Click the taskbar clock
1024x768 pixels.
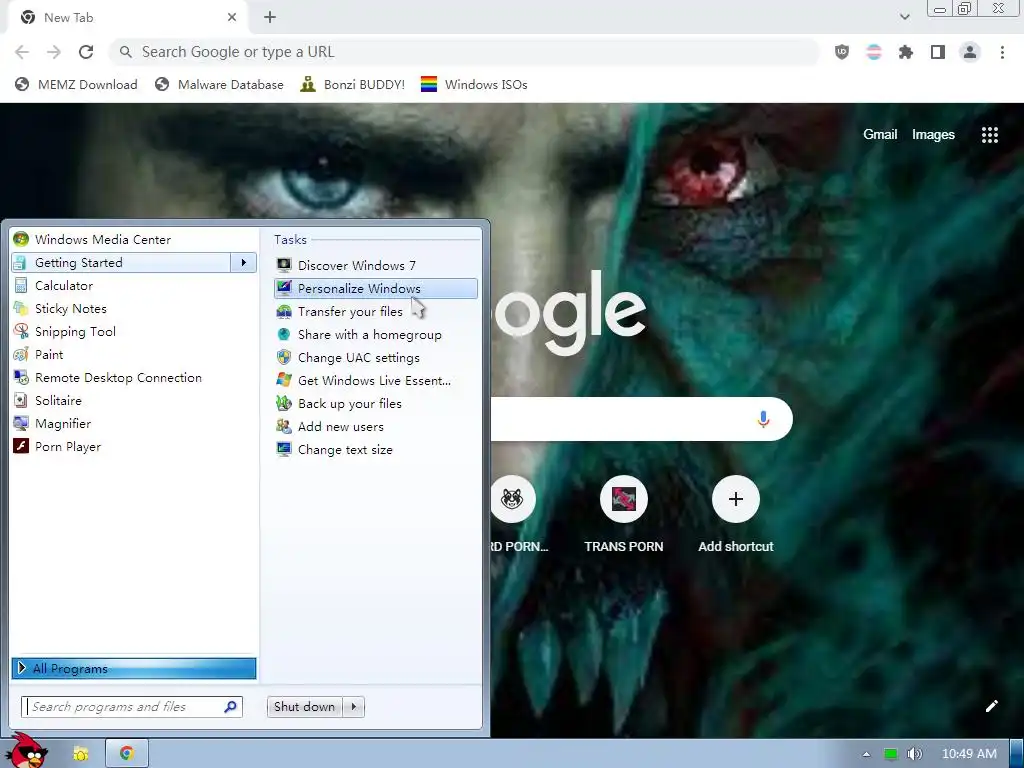968,754
